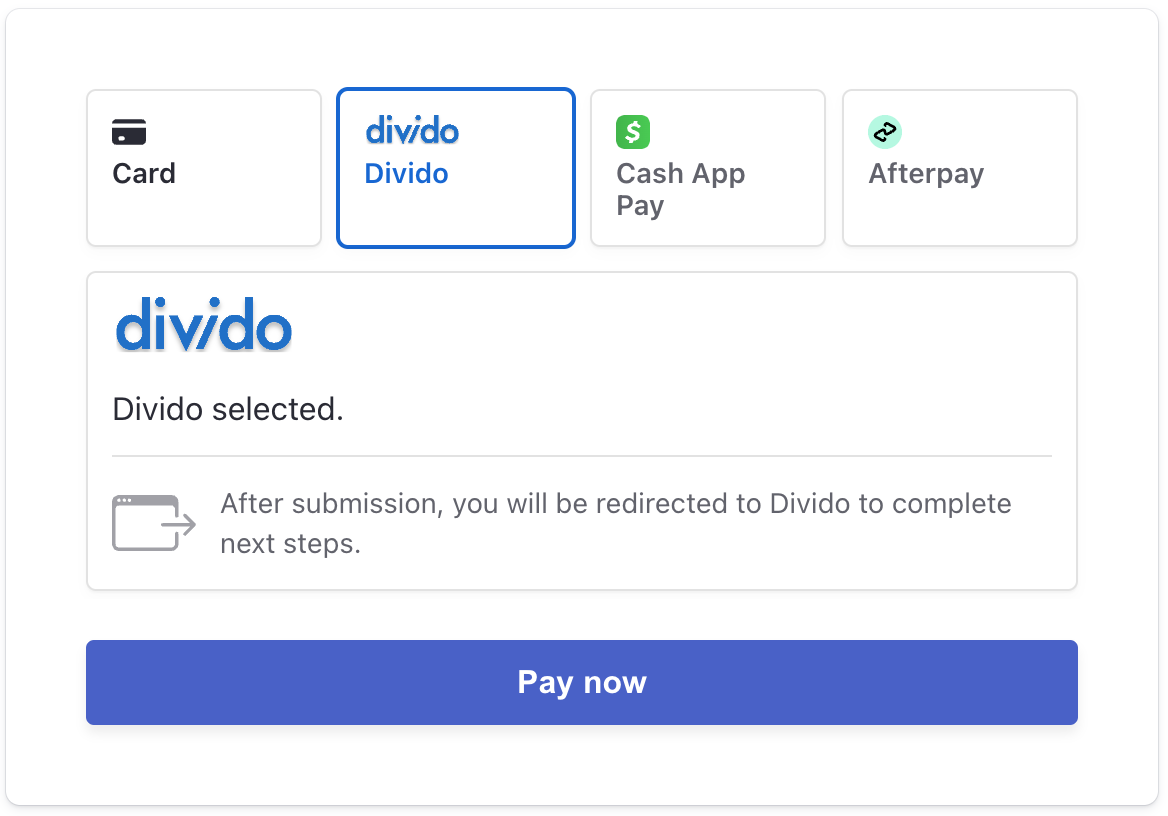Click the Divido selected confirmation text
The height and width of the screenshot is (816, 1168).
click(x=228, y=408)
